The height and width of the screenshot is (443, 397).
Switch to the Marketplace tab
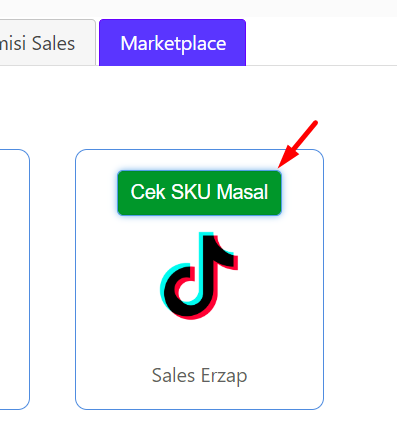tap(173, 43)
